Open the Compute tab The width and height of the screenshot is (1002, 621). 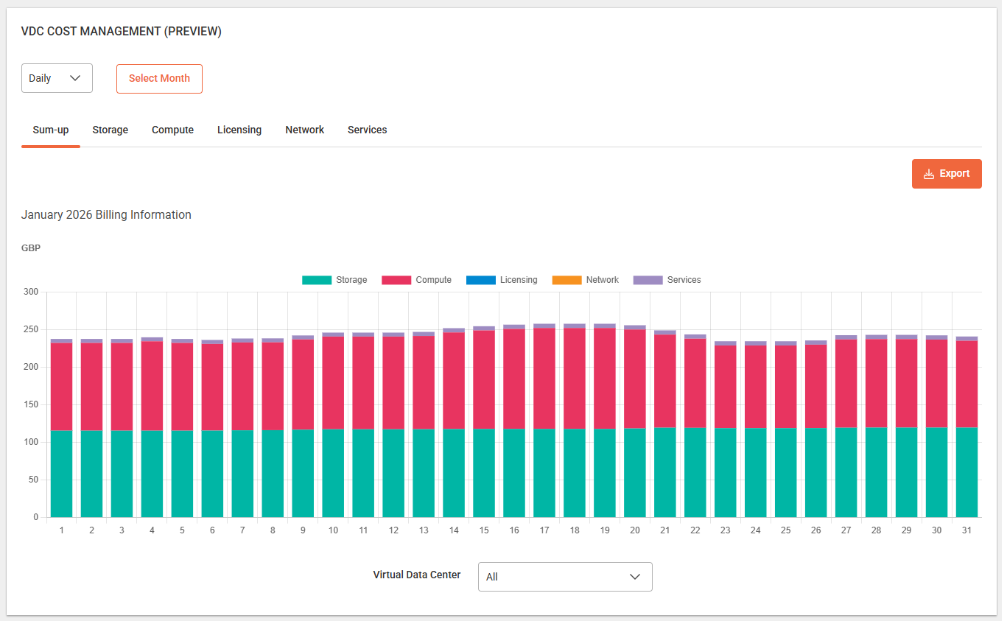click(x=172, y=130)
